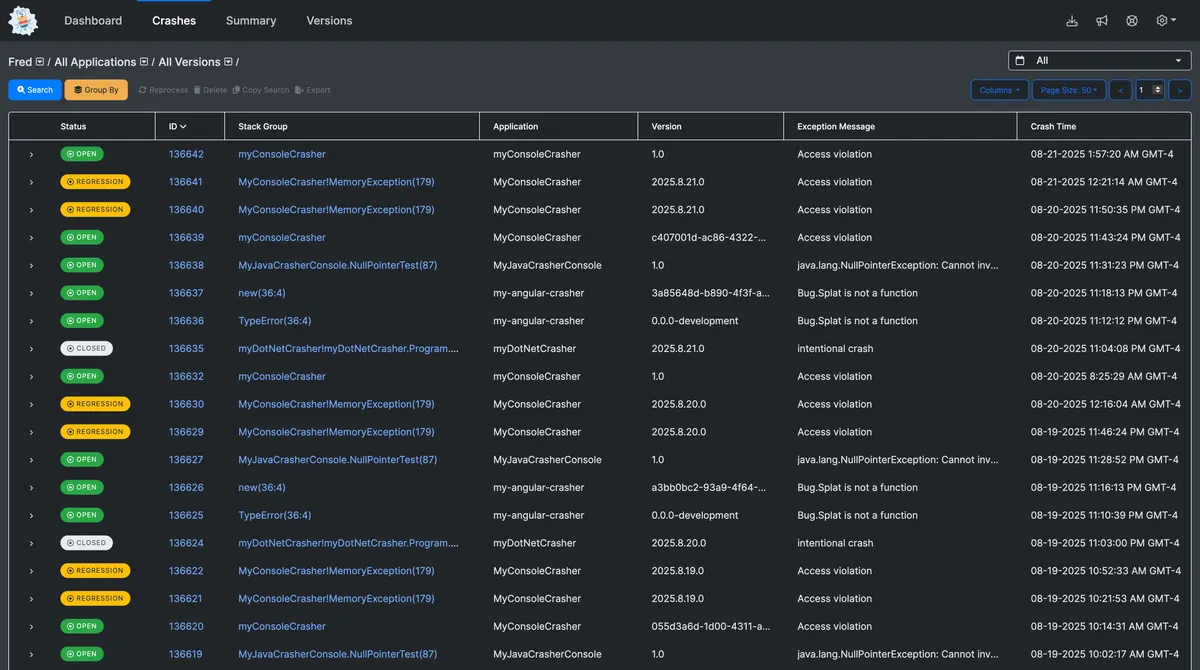Viewport: 1200px width, 670px height.
Task: Open stack group link of crash 136635
Action: point(349,349)
